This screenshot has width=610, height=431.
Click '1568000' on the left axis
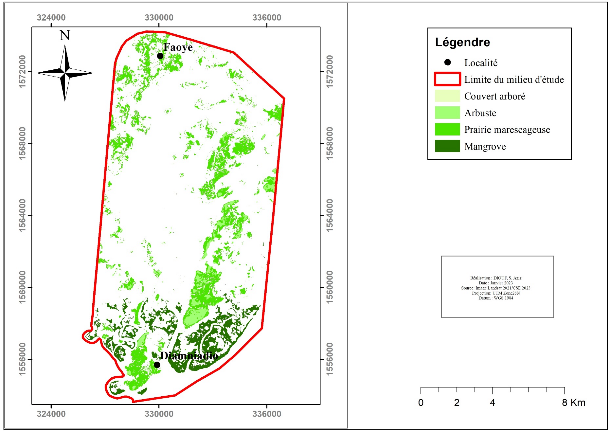click(22, 144)
